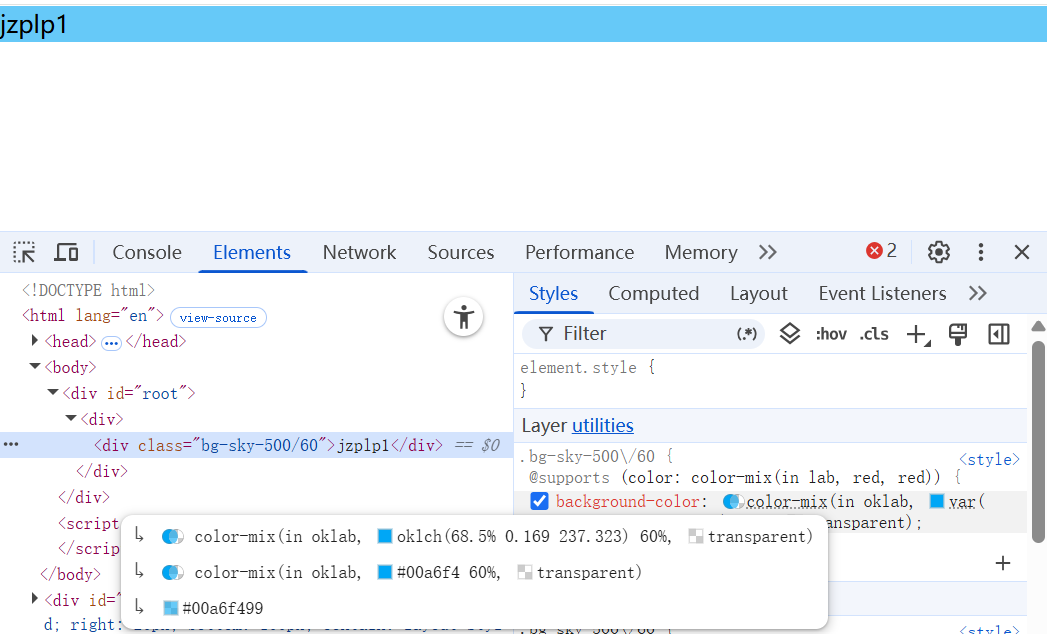1047x634 pixels.
Task: Select the html lang="en" element row
Action: pos(93,315)
